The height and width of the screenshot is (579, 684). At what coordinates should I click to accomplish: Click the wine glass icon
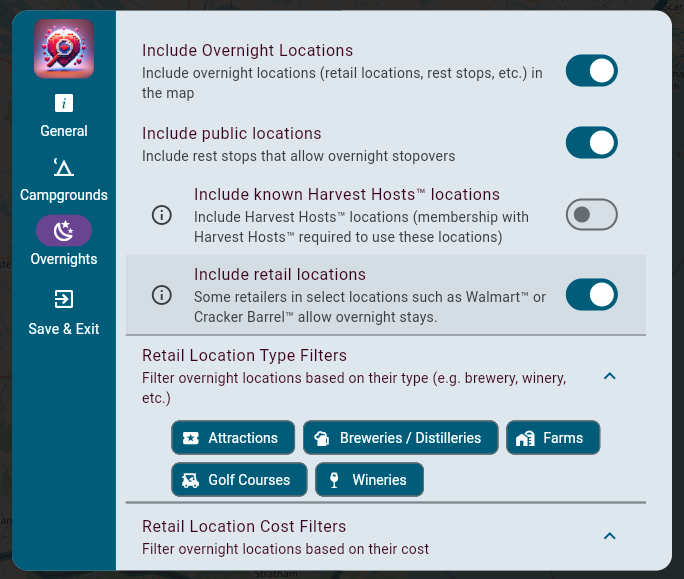(x=333, y=480)
